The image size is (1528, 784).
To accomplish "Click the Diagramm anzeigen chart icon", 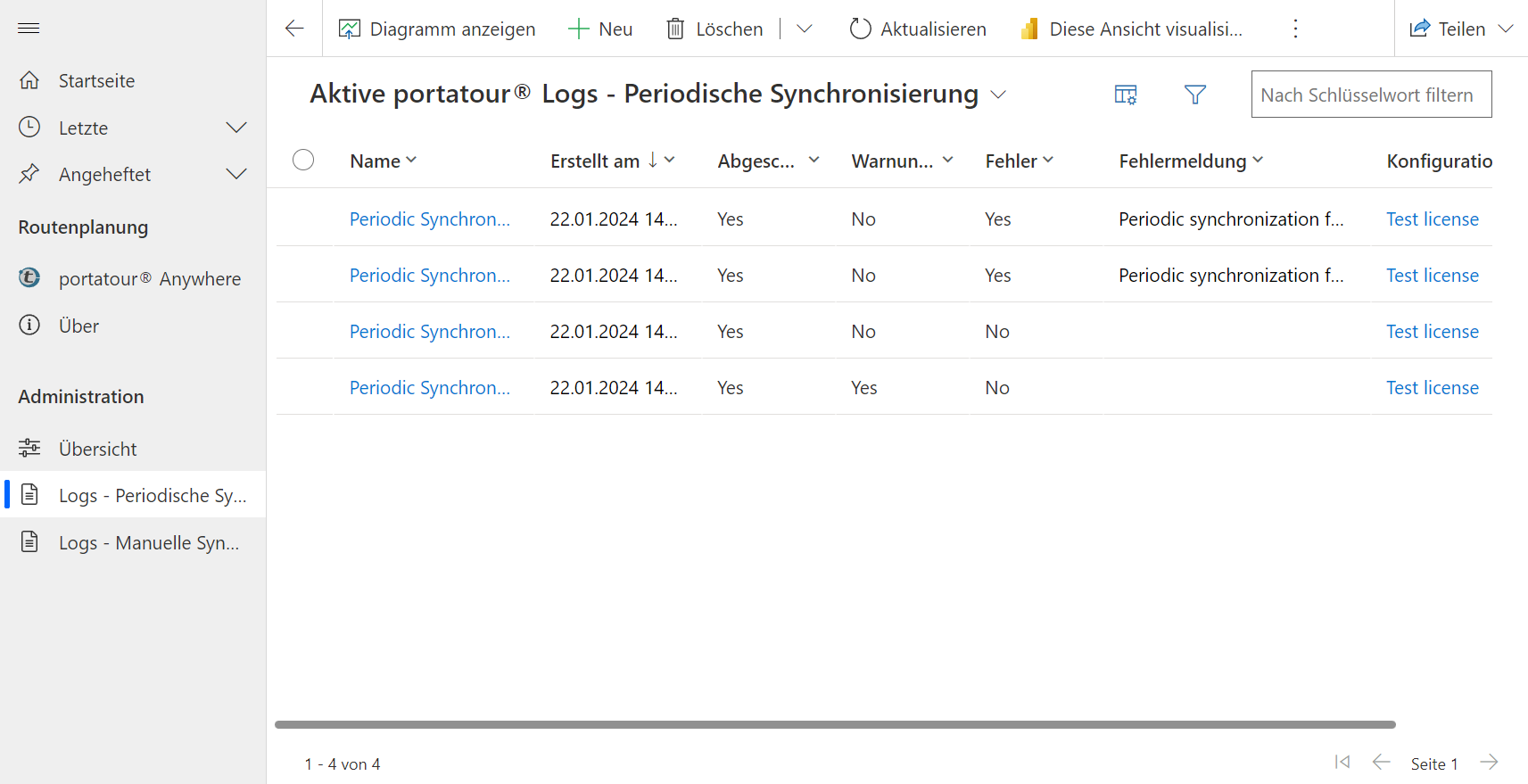I will click(x=350, y=29).
